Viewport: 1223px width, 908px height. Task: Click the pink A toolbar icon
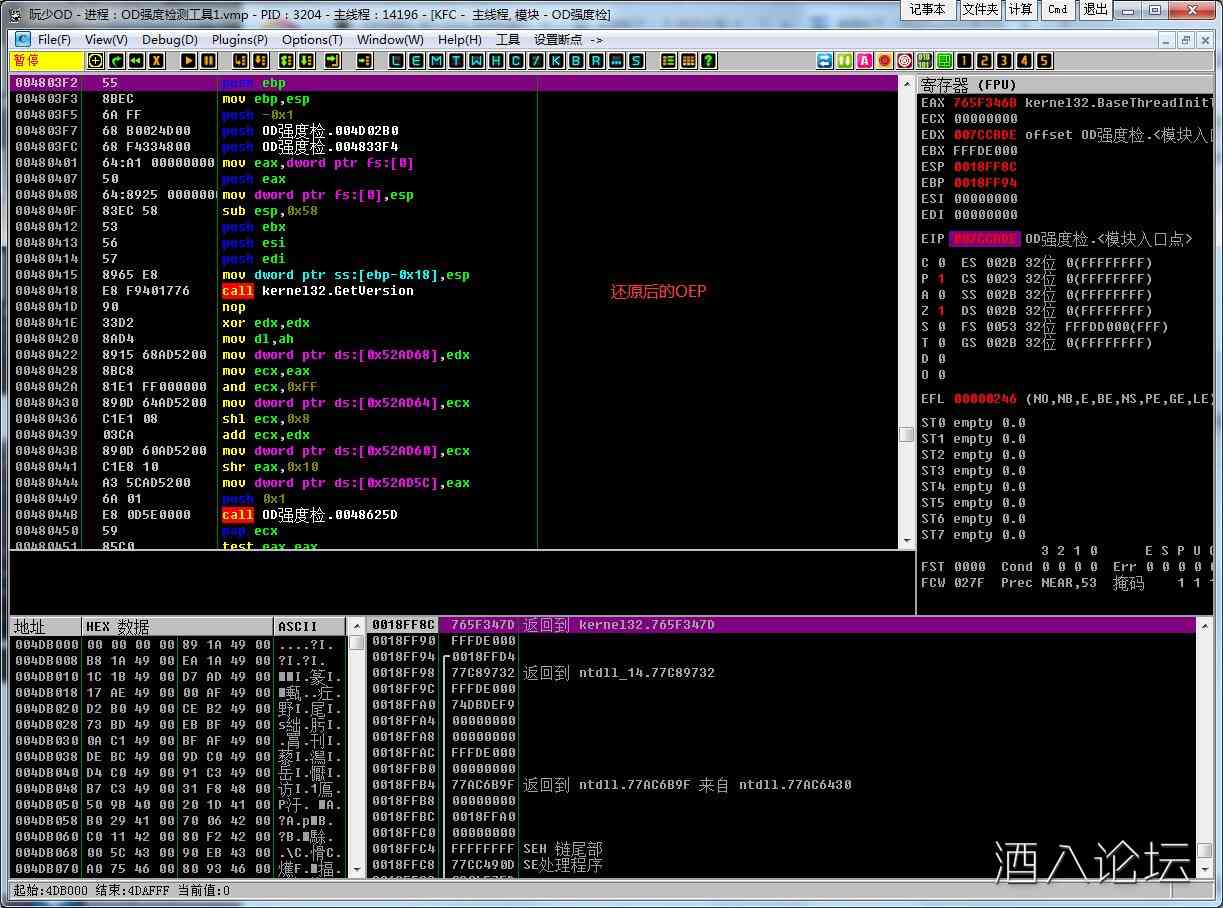(865, 61)
